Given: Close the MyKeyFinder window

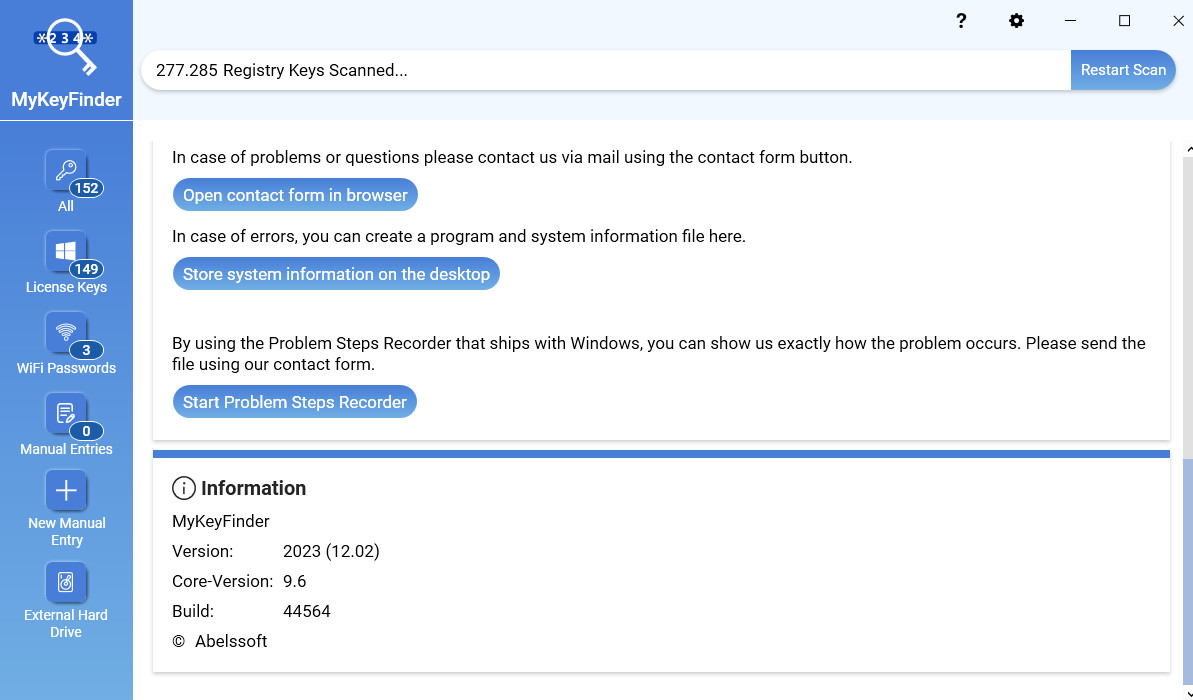Looking at the screenshot, I should [x=1179, y=21].
